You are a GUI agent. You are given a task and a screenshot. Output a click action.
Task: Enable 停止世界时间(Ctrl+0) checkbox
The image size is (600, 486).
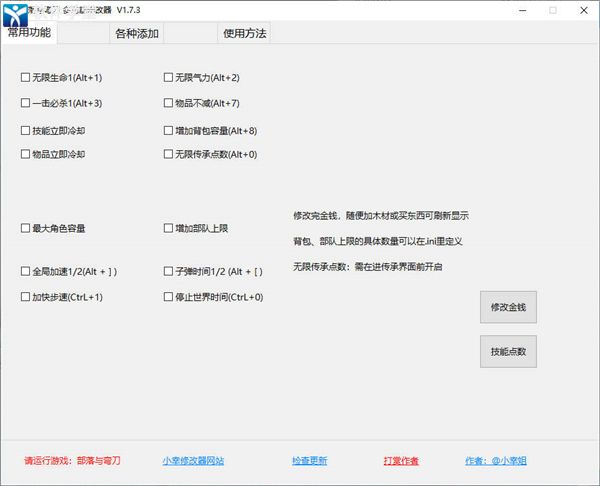click(x=168, y=297)
